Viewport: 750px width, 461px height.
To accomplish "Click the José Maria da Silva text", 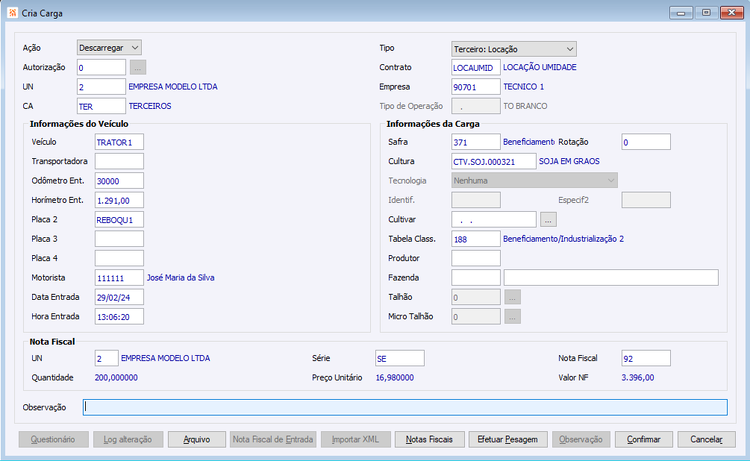I will click(180, 278).
